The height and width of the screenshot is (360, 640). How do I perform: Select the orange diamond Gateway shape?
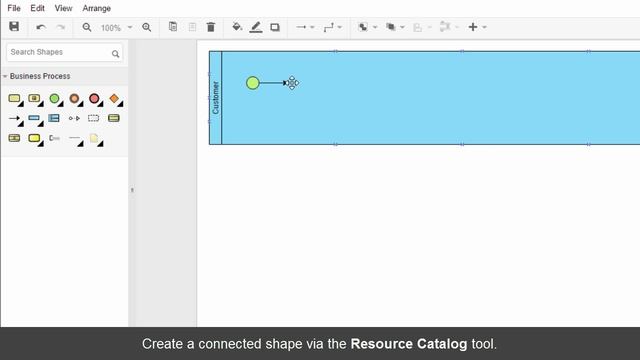click(115, 99)
